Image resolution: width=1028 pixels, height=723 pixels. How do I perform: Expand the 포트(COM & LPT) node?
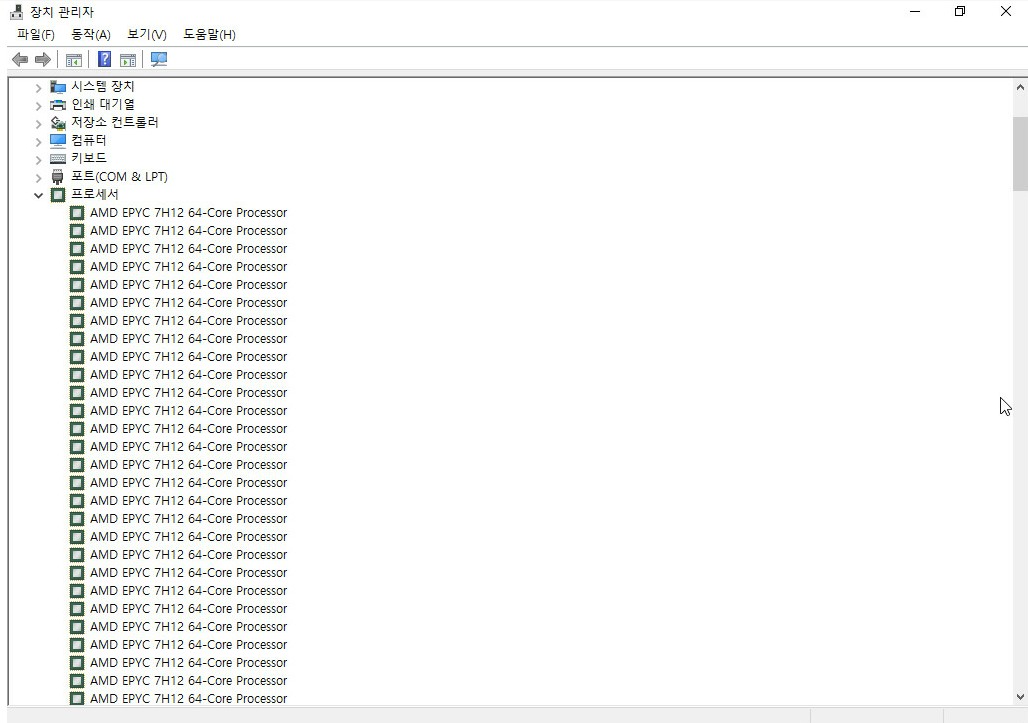pyautogui.click(x=38, y=177)
